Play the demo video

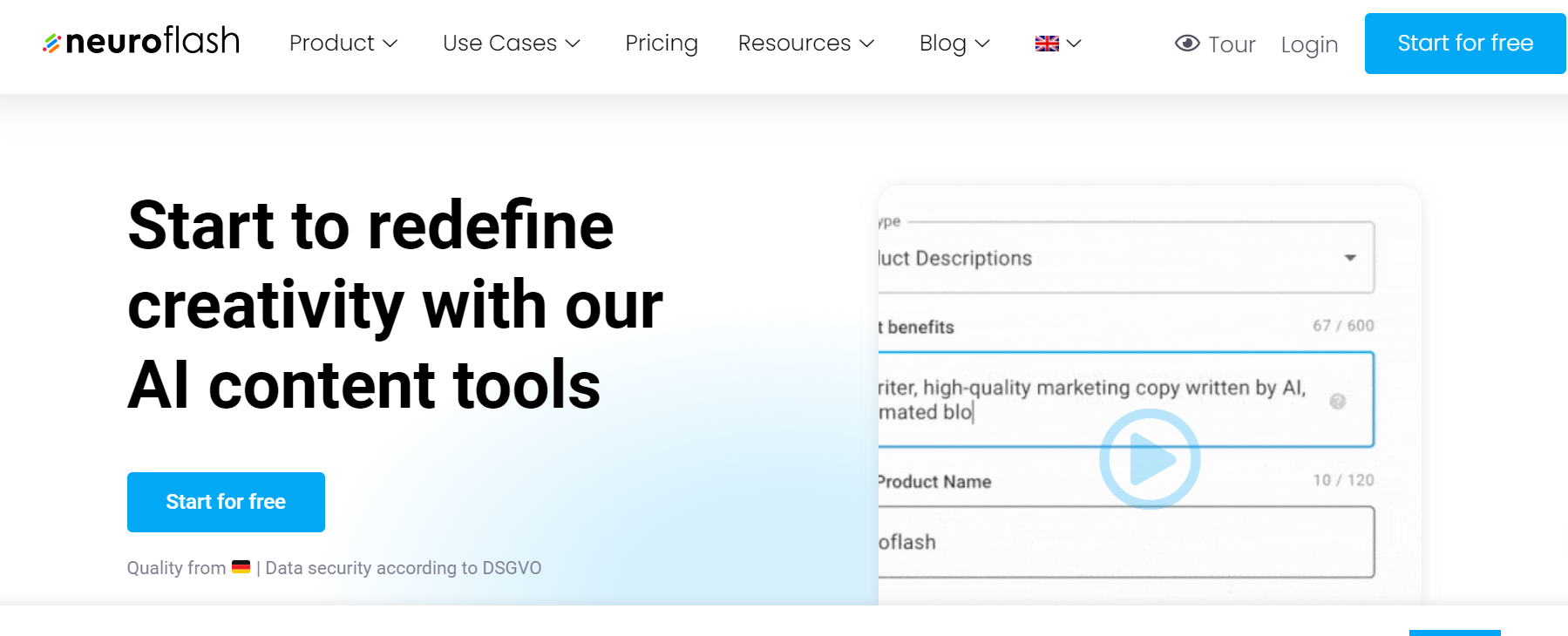[x=1150, y=459]
